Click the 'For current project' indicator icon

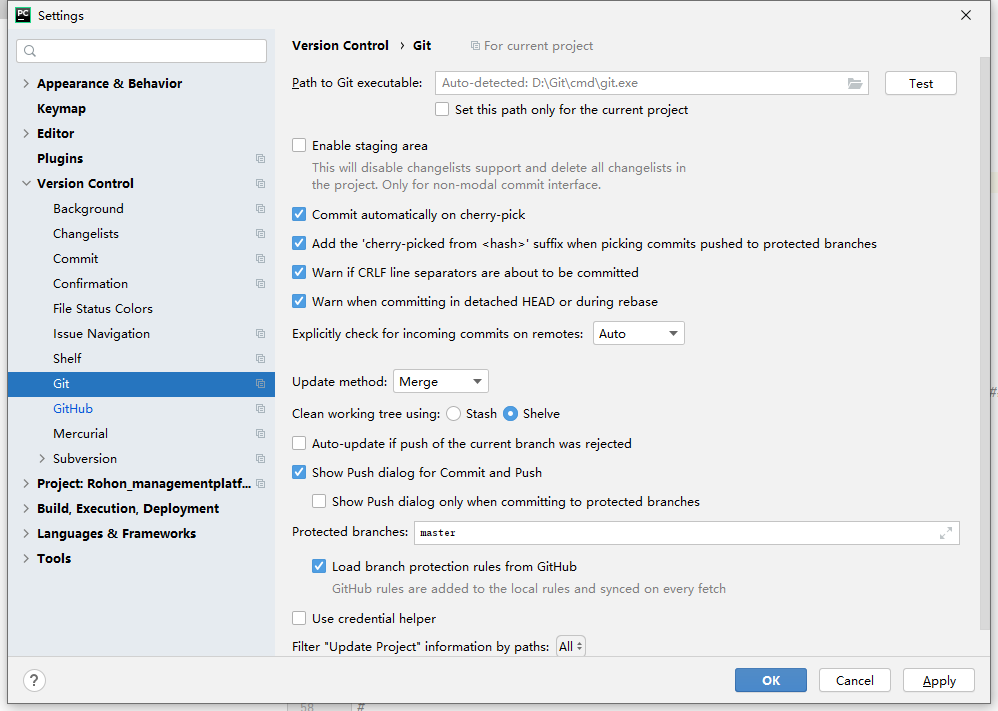pyautogui.click(x=475, y=46)
